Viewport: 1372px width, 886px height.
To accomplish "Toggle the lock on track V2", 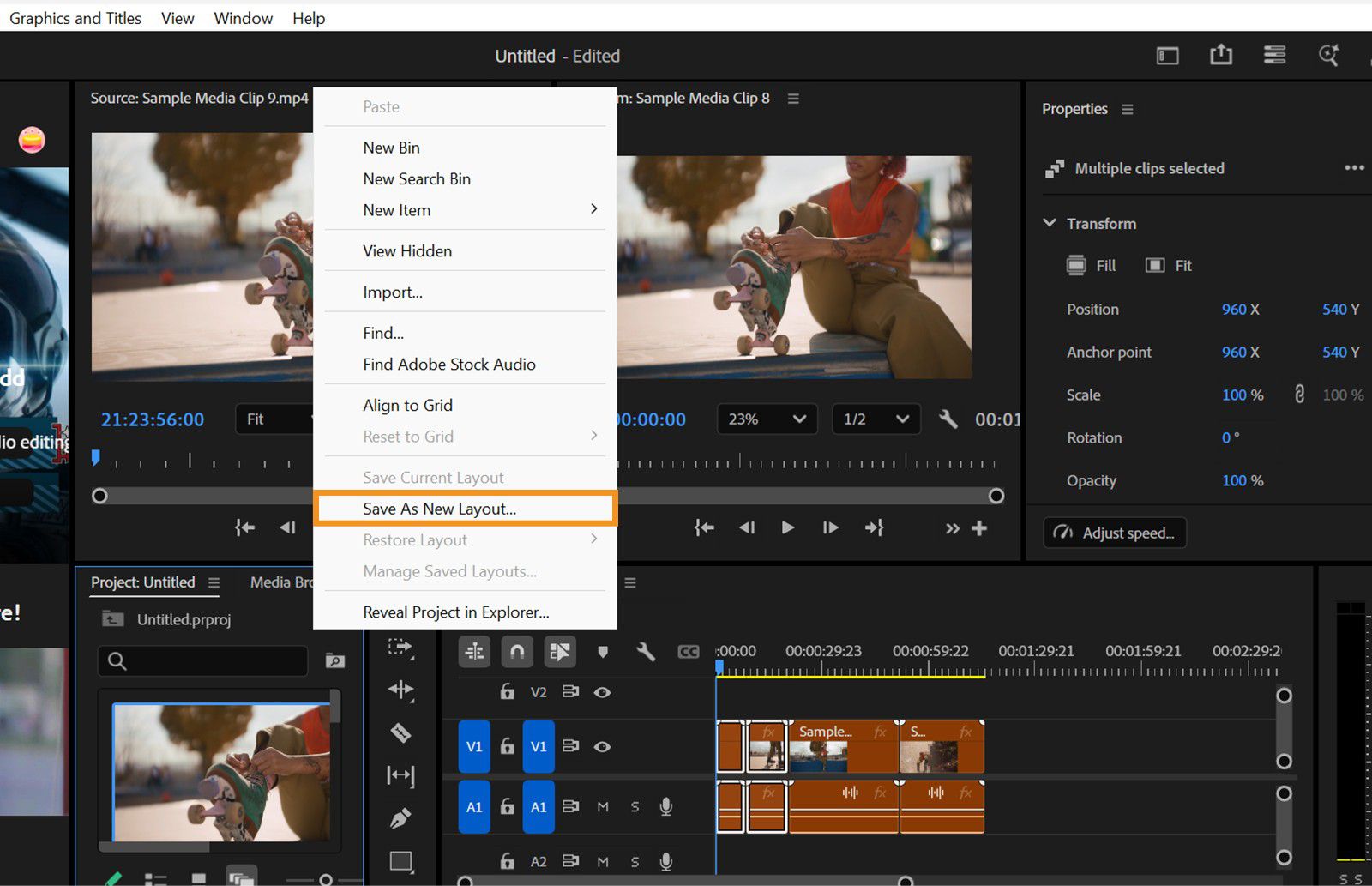I will tap(508, 692).
